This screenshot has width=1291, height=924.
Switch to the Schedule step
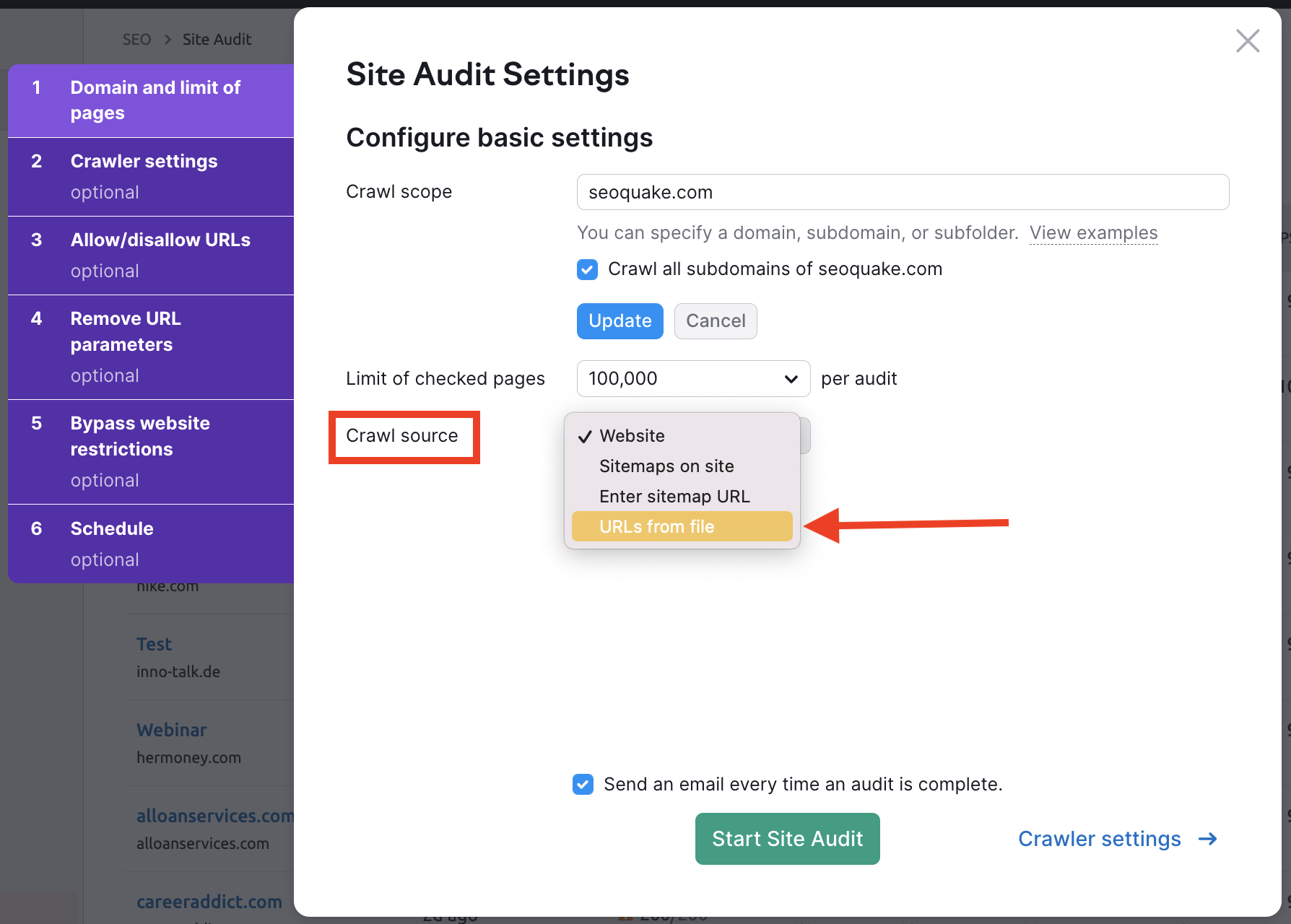(151, 544)
